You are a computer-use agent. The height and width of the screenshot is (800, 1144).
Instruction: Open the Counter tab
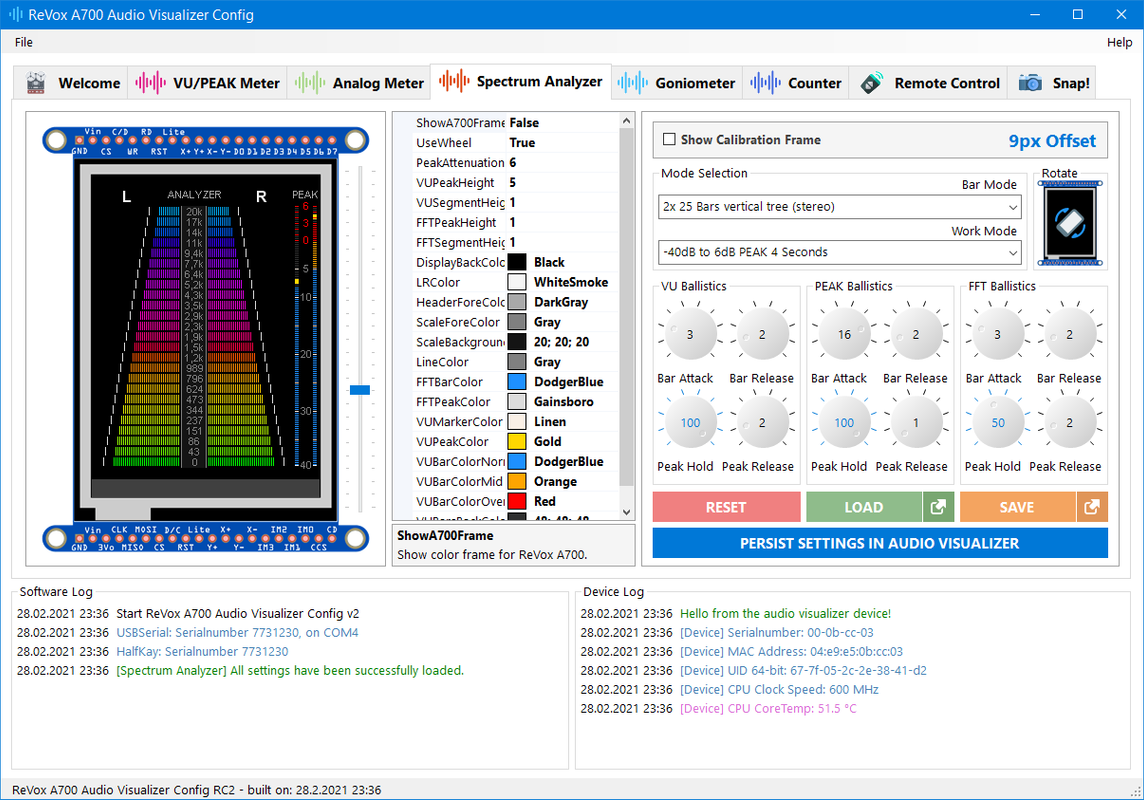tap(796, 83)
